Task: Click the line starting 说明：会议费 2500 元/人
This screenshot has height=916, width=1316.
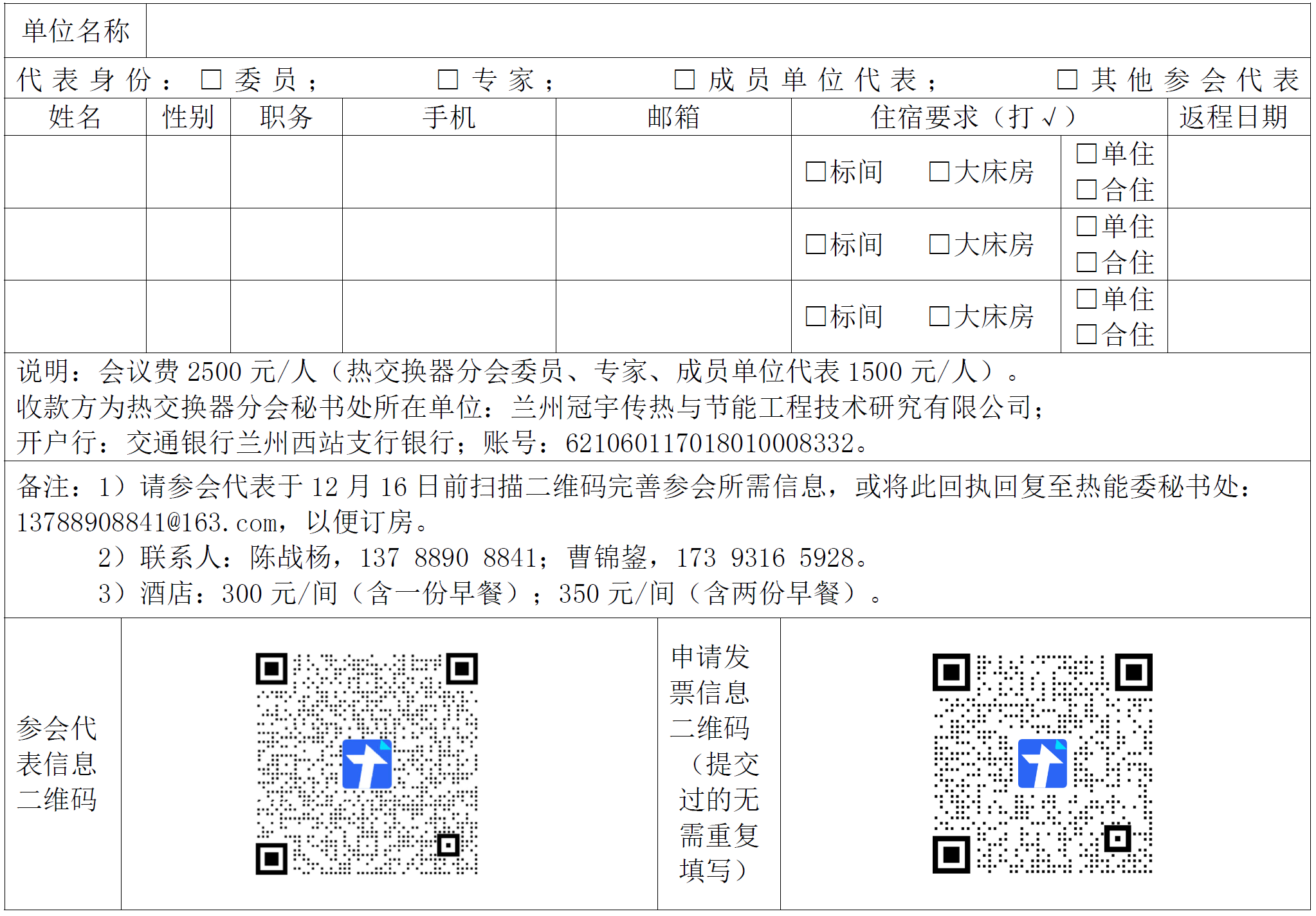Action: (518, 372)
